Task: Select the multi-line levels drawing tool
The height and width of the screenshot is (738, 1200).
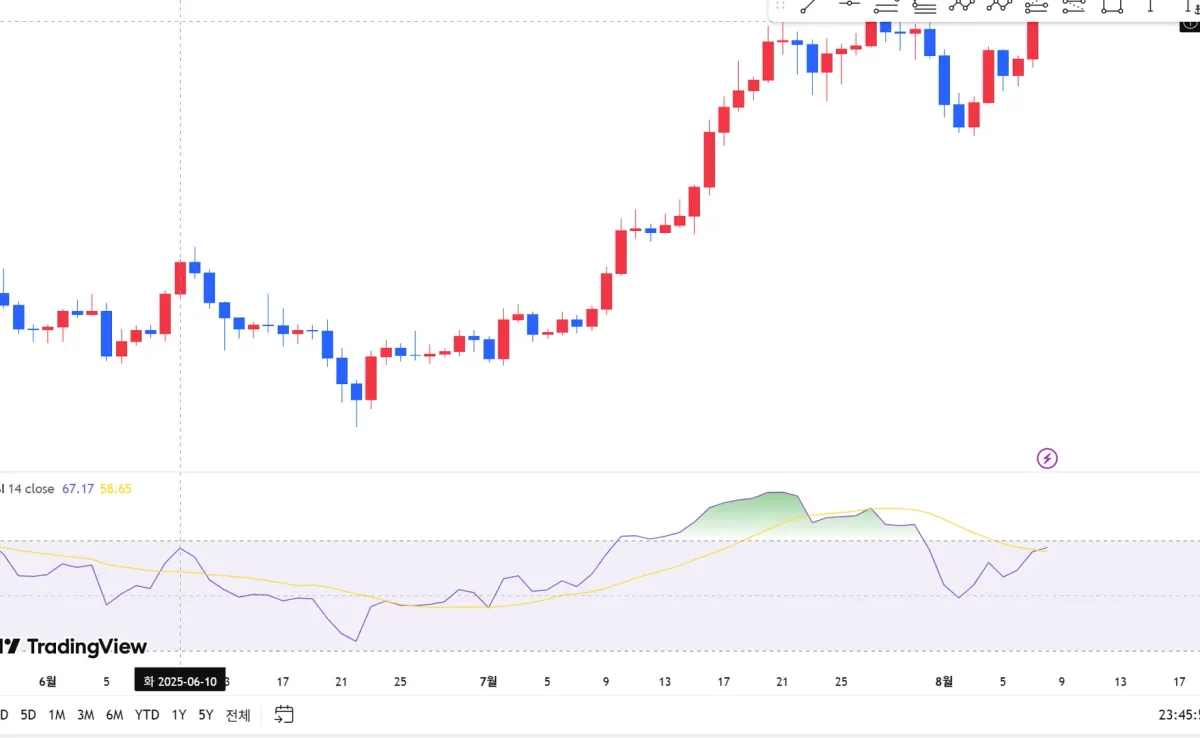Action: (x=924, y=5)
